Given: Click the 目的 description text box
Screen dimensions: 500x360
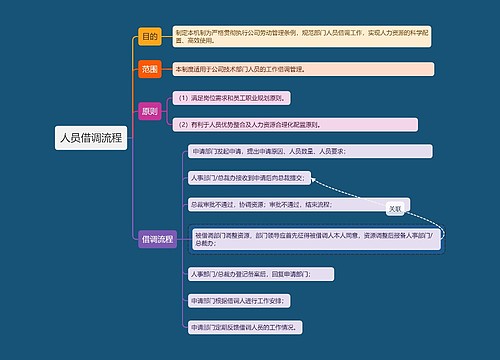Looking at the screenshot, I should coord(302,36).
